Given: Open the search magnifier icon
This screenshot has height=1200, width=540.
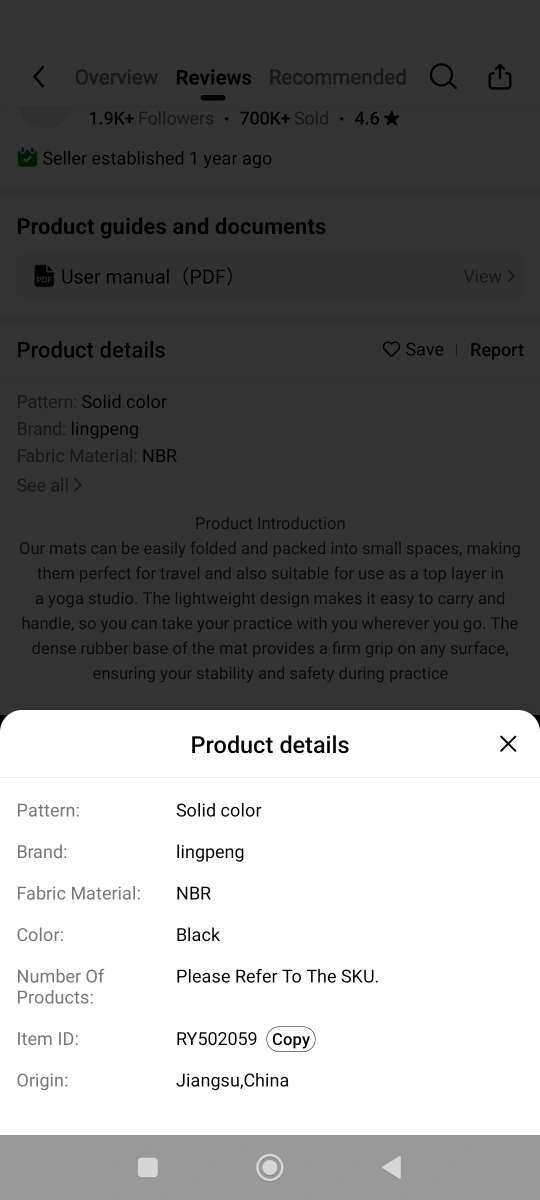Looking at the screenshot, I should tap(443, 77).
